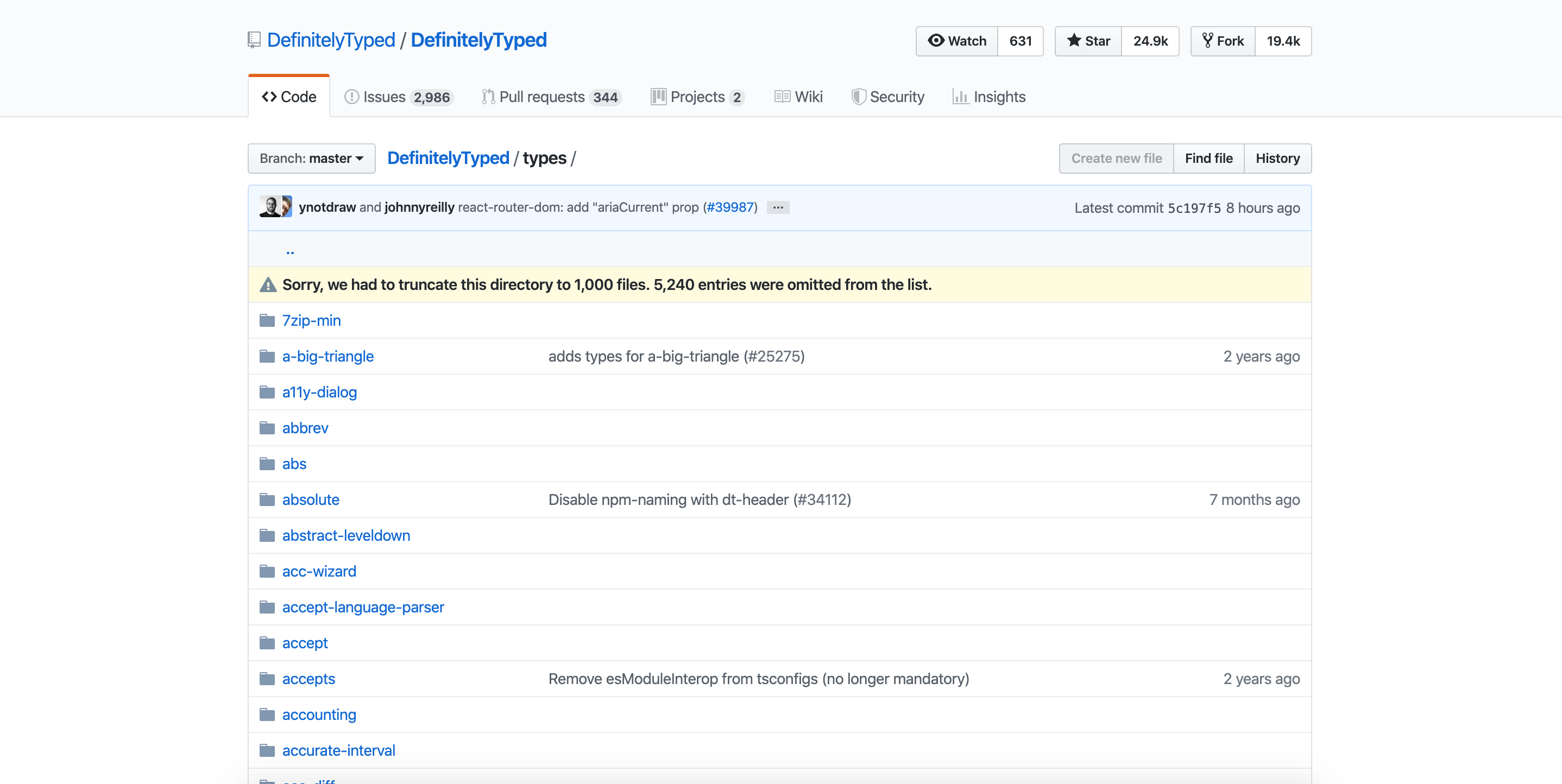The width and height of the screenshot is (1562, 784).
Task: Switch to the Code tab
Action: click(x=289, y=97)
